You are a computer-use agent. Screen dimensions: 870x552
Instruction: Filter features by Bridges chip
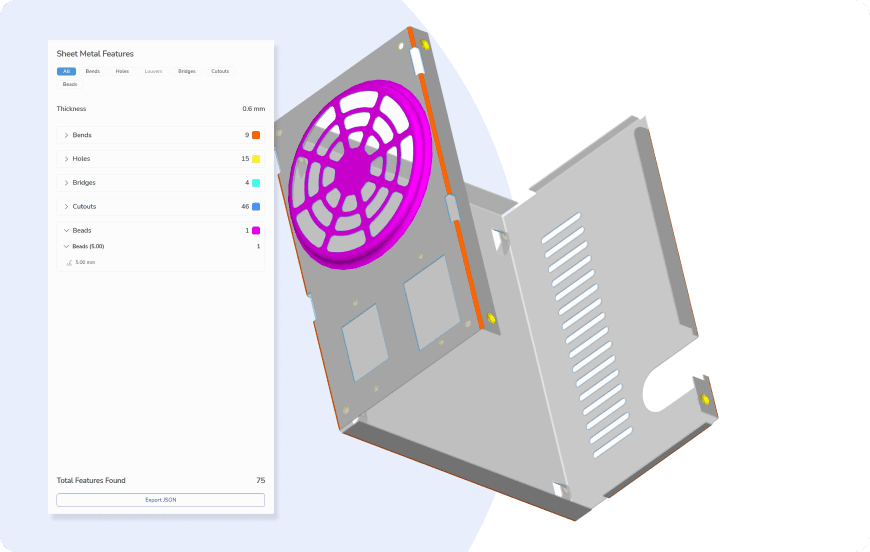pos(186,71)
